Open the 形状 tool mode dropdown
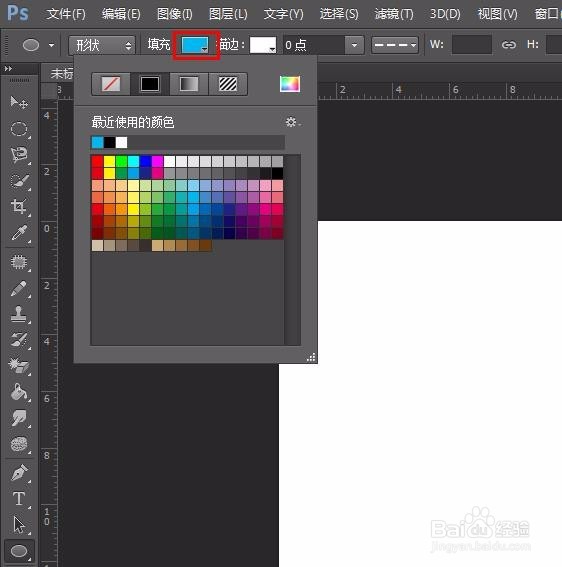This screenshot has height=567, width=562. tap(102, 45)
